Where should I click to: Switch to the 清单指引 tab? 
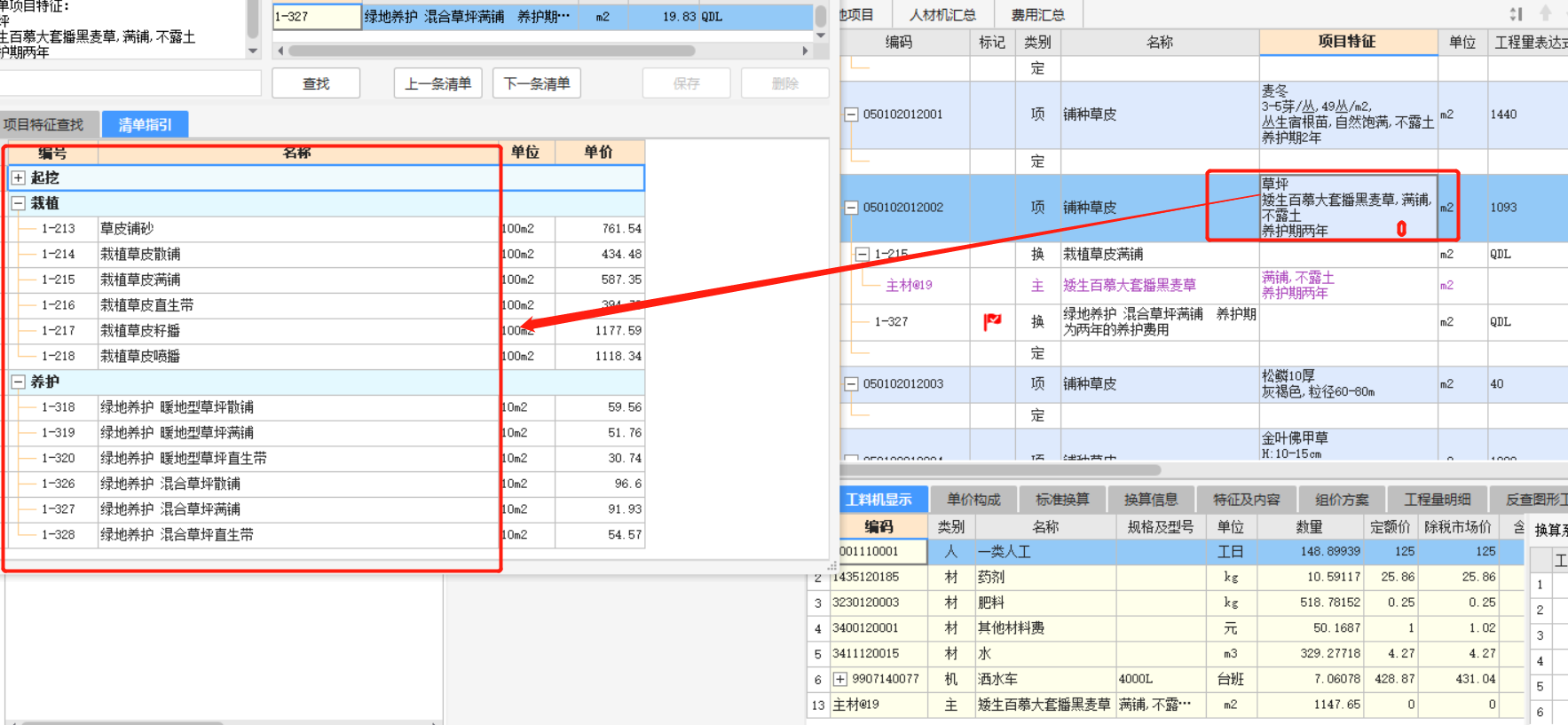[x=145, y=124]
